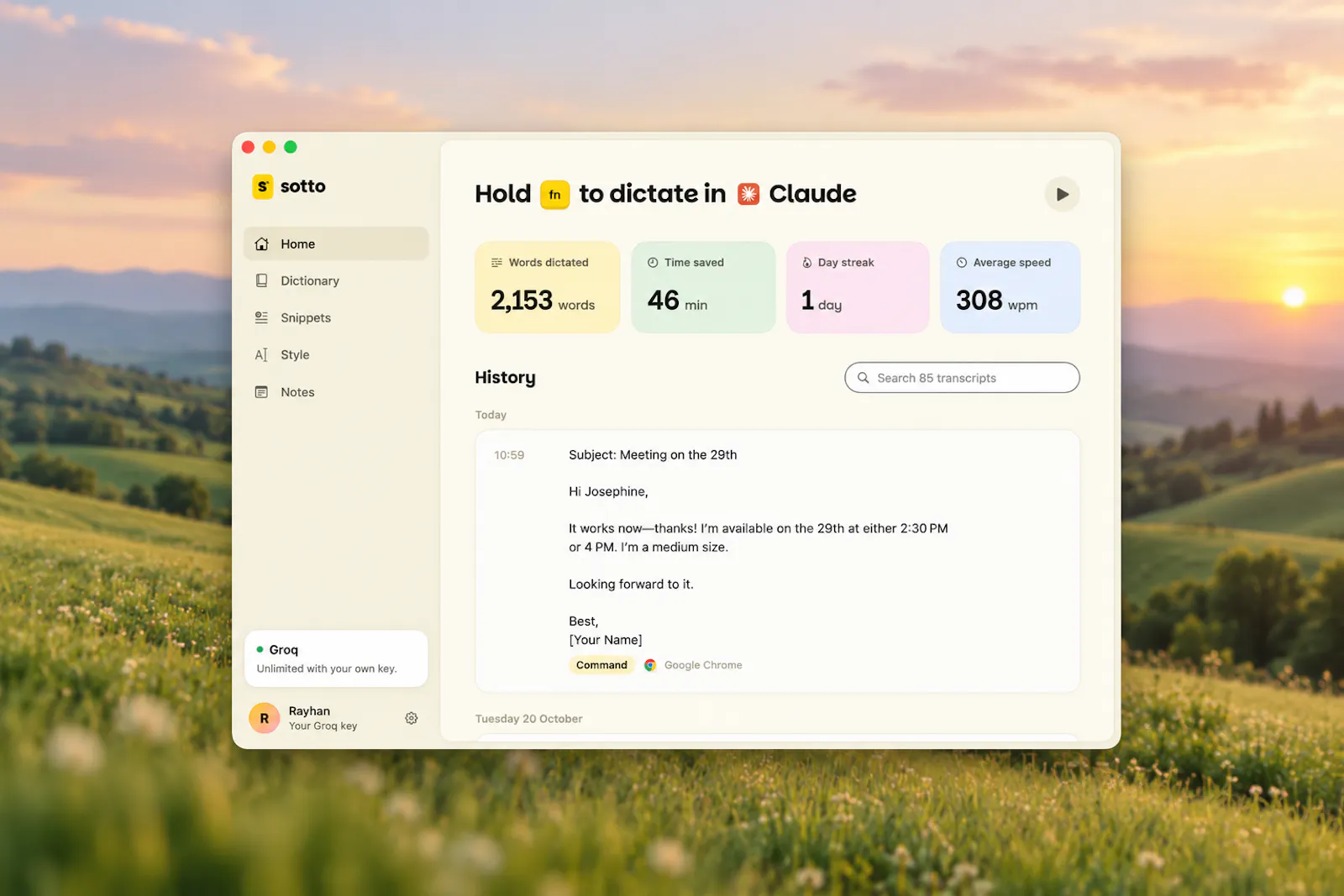Click the green zoom window button
Viewport: 1344px width, 896px height.
[x=291, y=147]
